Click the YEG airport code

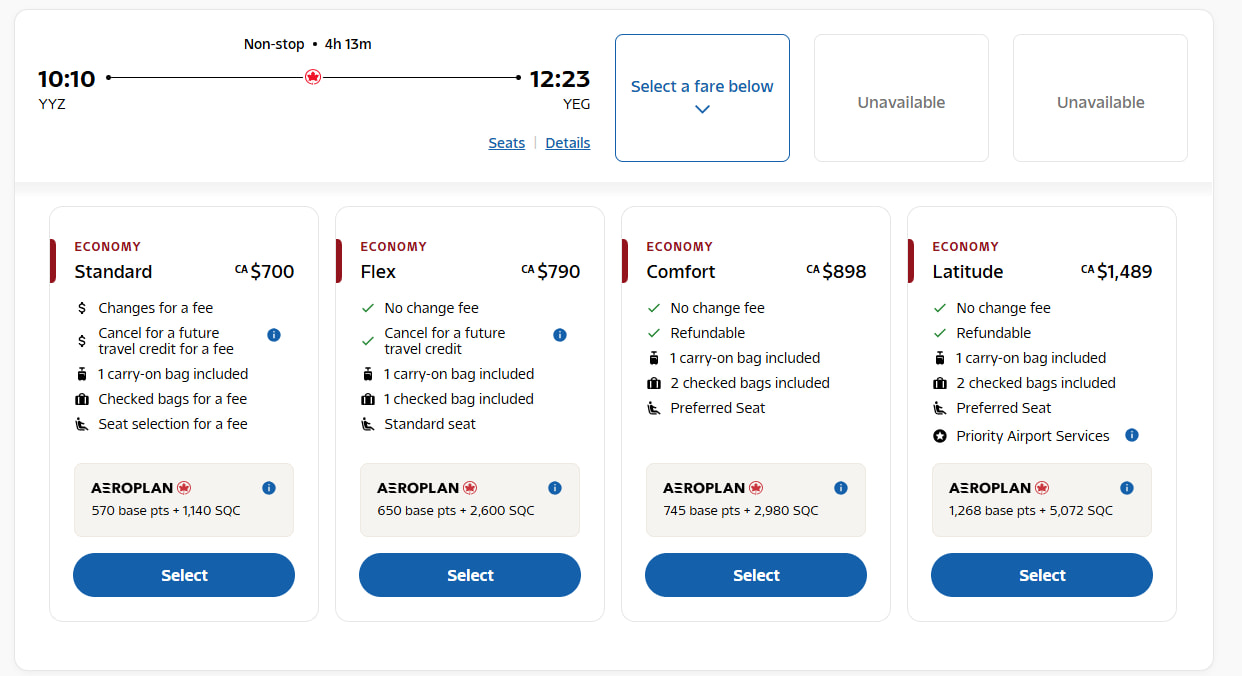pyautogui.click(x=577, y=103)
